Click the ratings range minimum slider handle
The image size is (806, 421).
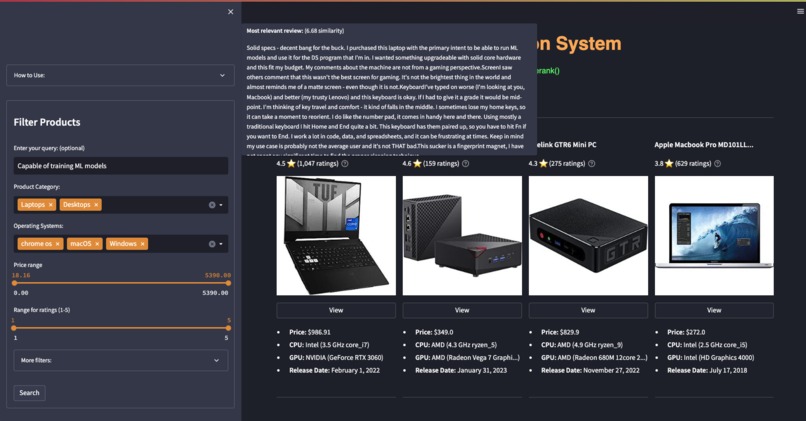[14, 328]
